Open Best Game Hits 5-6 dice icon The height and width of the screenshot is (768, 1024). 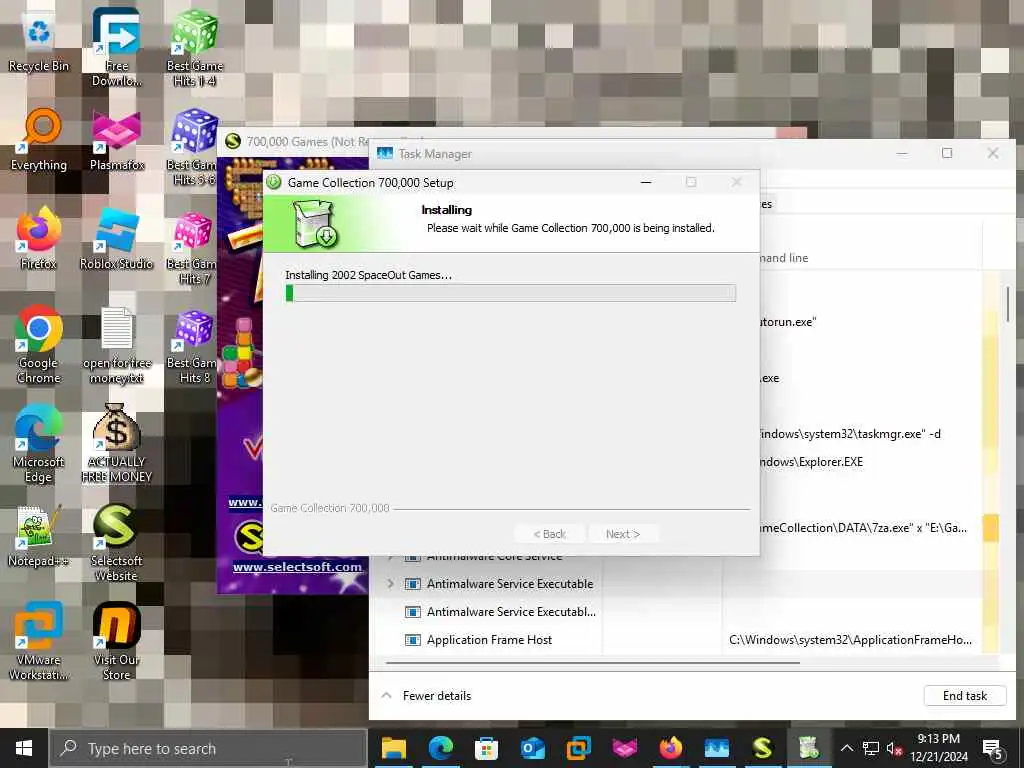click(x=193, y=146)
